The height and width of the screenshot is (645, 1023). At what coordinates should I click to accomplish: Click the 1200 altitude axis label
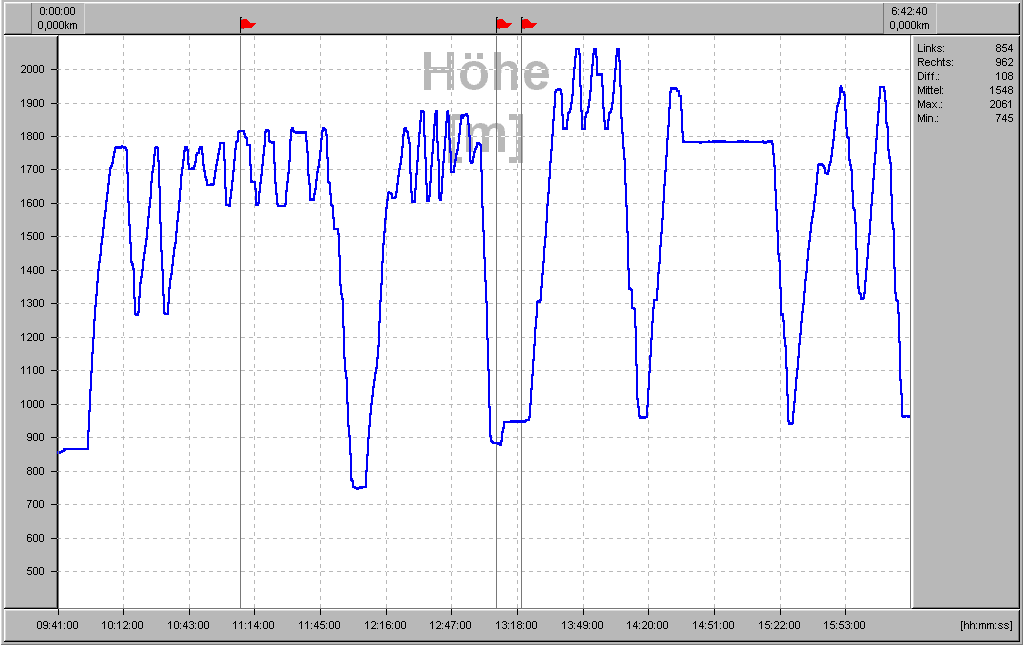point(33,337)
